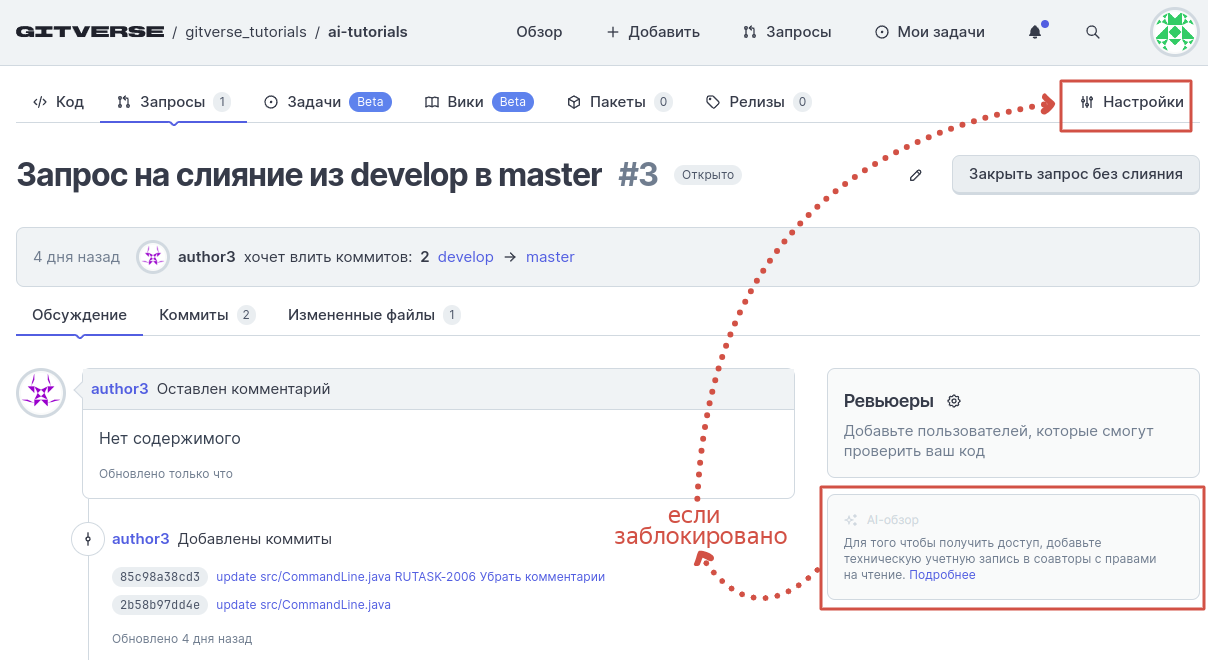Click the Обновлено только что label
Viewport: 1208px width, 660px height.
(166, 473)
